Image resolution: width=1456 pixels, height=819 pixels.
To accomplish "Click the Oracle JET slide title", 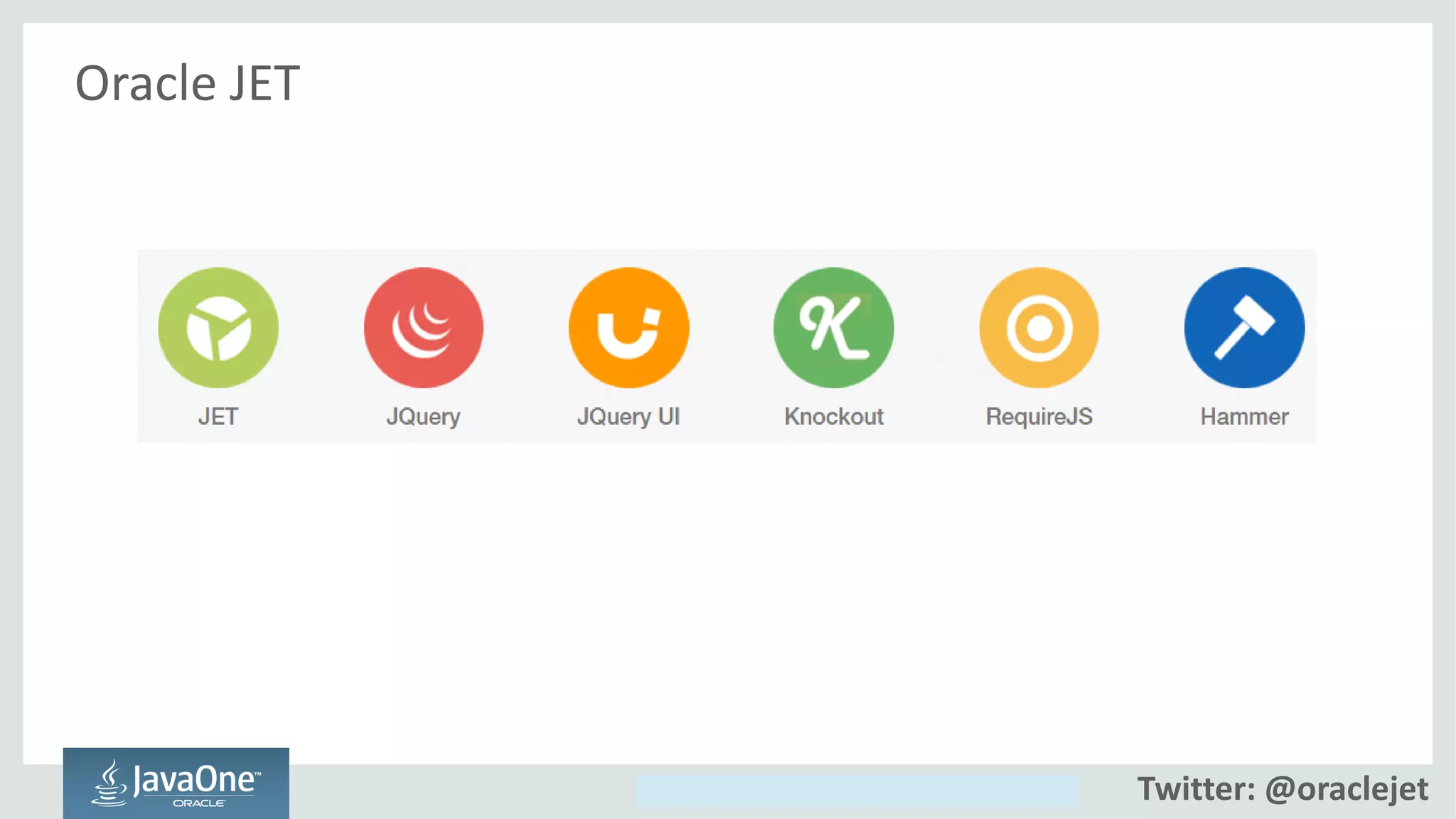I will [188, 83].
